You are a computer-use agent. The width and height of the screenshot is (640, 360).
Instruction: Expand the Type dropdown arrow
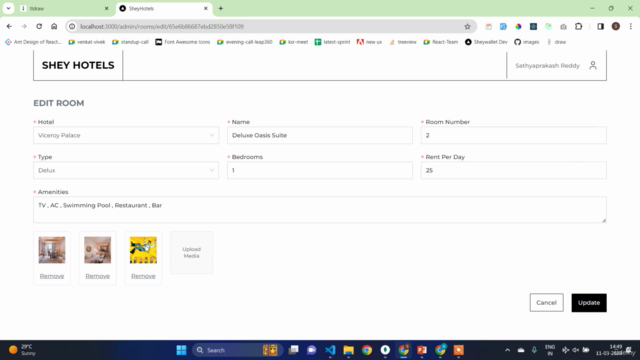211,170
